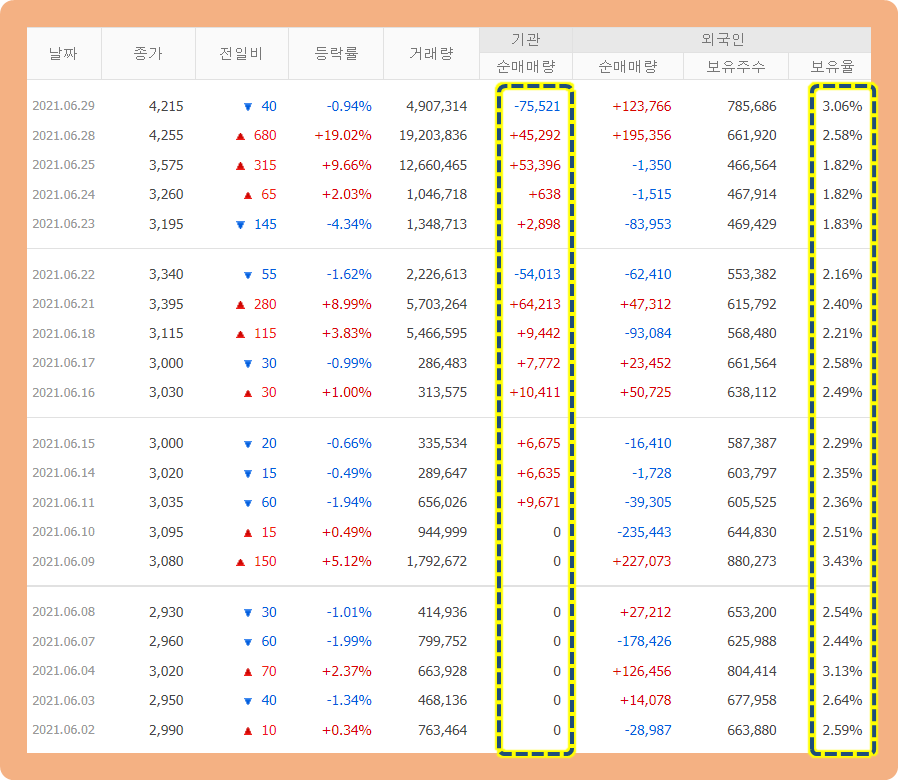Select the date 2021.06.25
The image size is (898, 780).
pos(64,165)
